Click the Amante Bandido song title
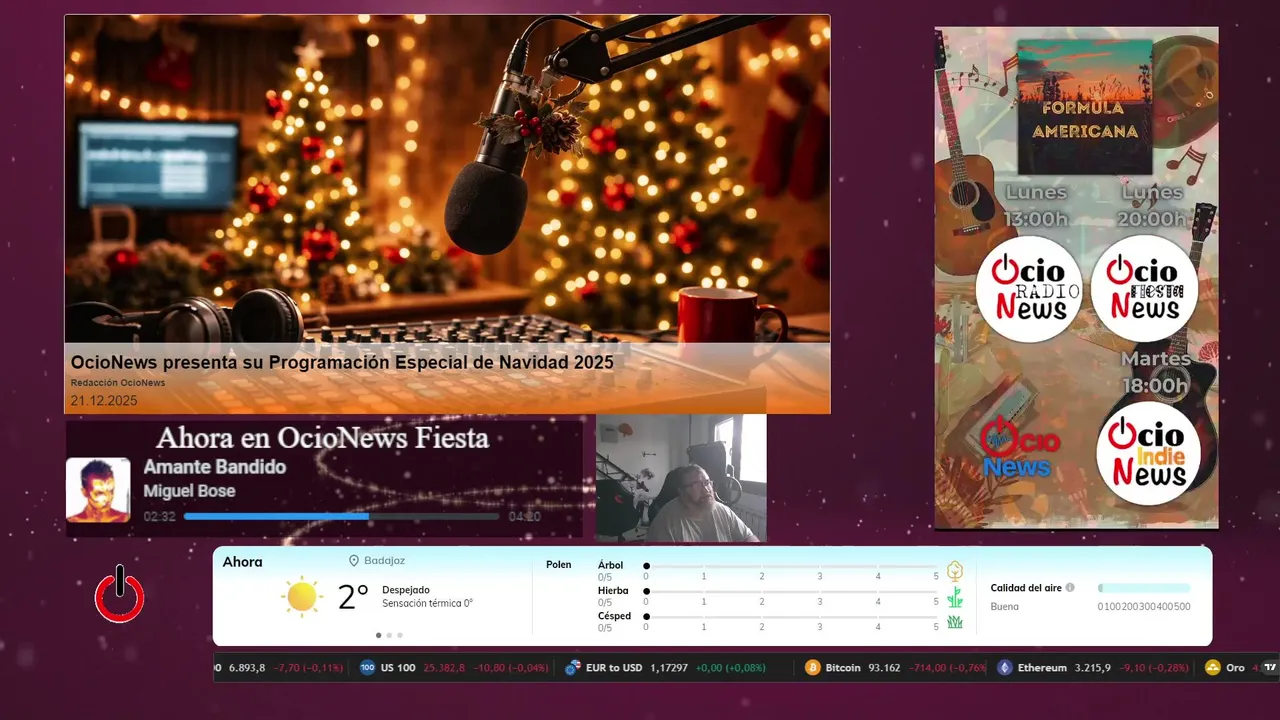 tap(214, 467)
